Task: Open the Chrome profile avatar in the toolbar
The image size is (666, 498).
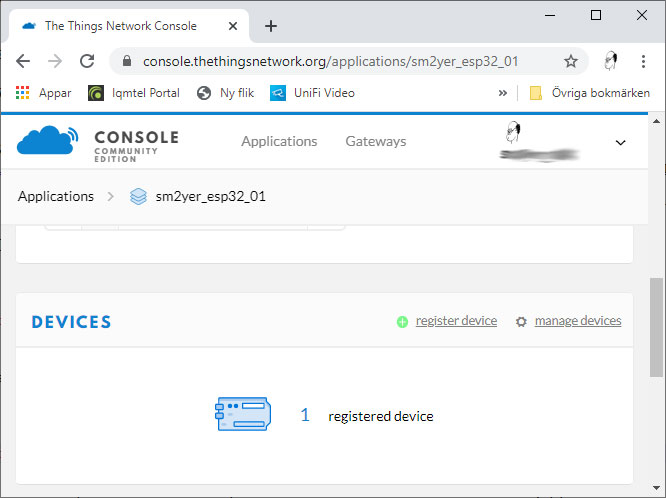Action: pos(610,61)
